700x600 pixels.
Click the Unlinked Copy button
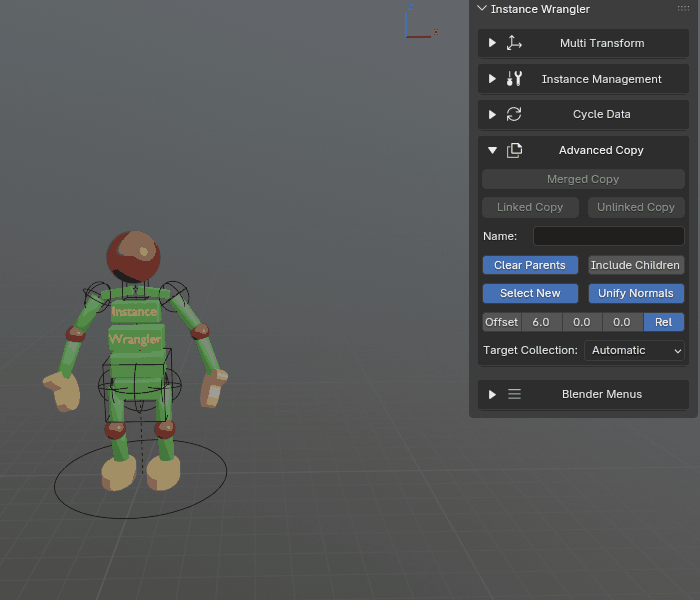[636, 207]
